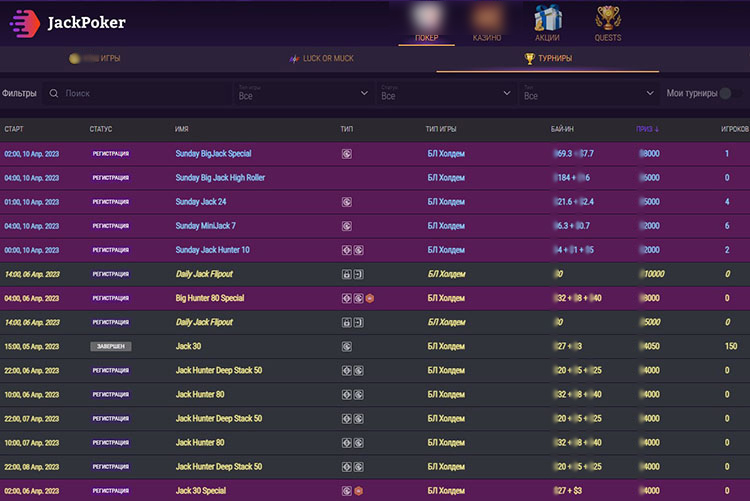Click type icon in Sunday BigJack Special row
The height and width of the screenshot is (501, 750).
346,154
